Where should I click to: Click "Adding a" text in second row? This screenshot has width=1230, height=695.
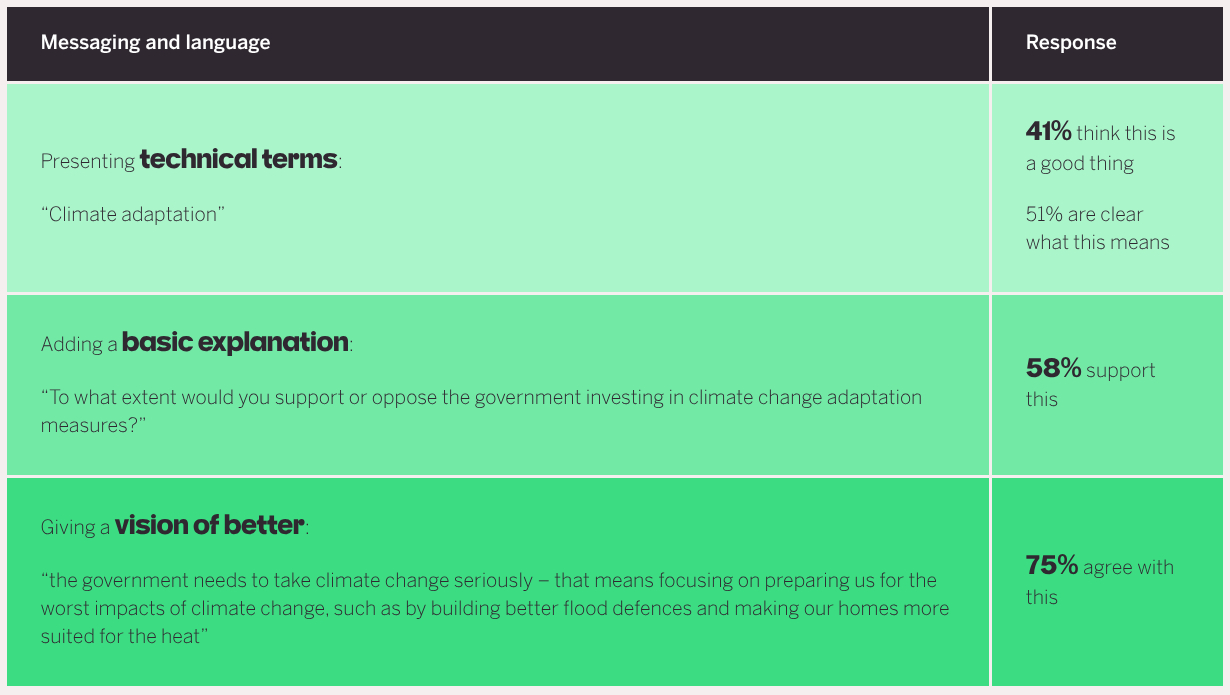(x=79, y=345)
